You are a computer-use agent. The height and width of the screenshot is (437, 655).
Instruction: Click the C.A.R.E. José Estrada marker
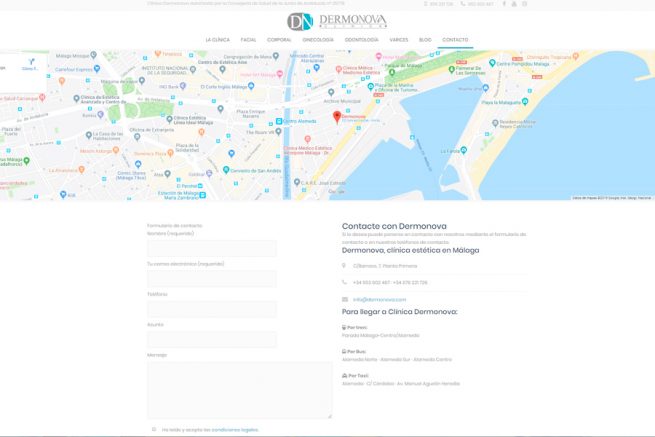pyautogui.click(x=297, y=182)
